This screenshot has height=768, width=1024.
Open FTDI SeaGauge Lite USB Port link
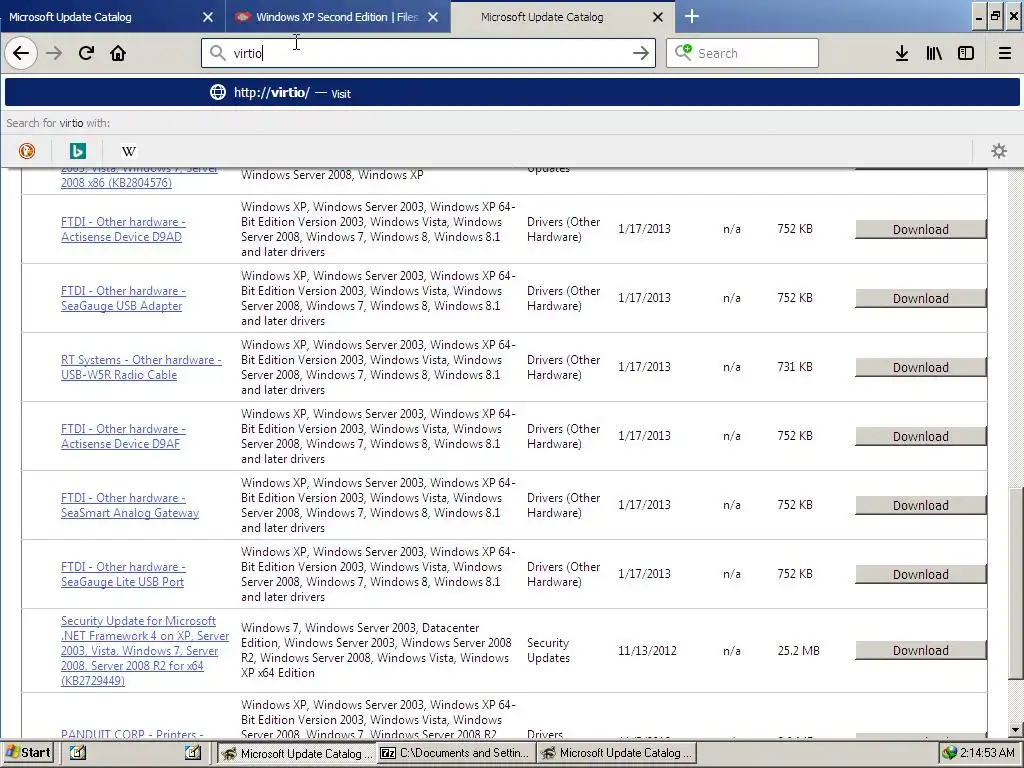pos(123,575)
